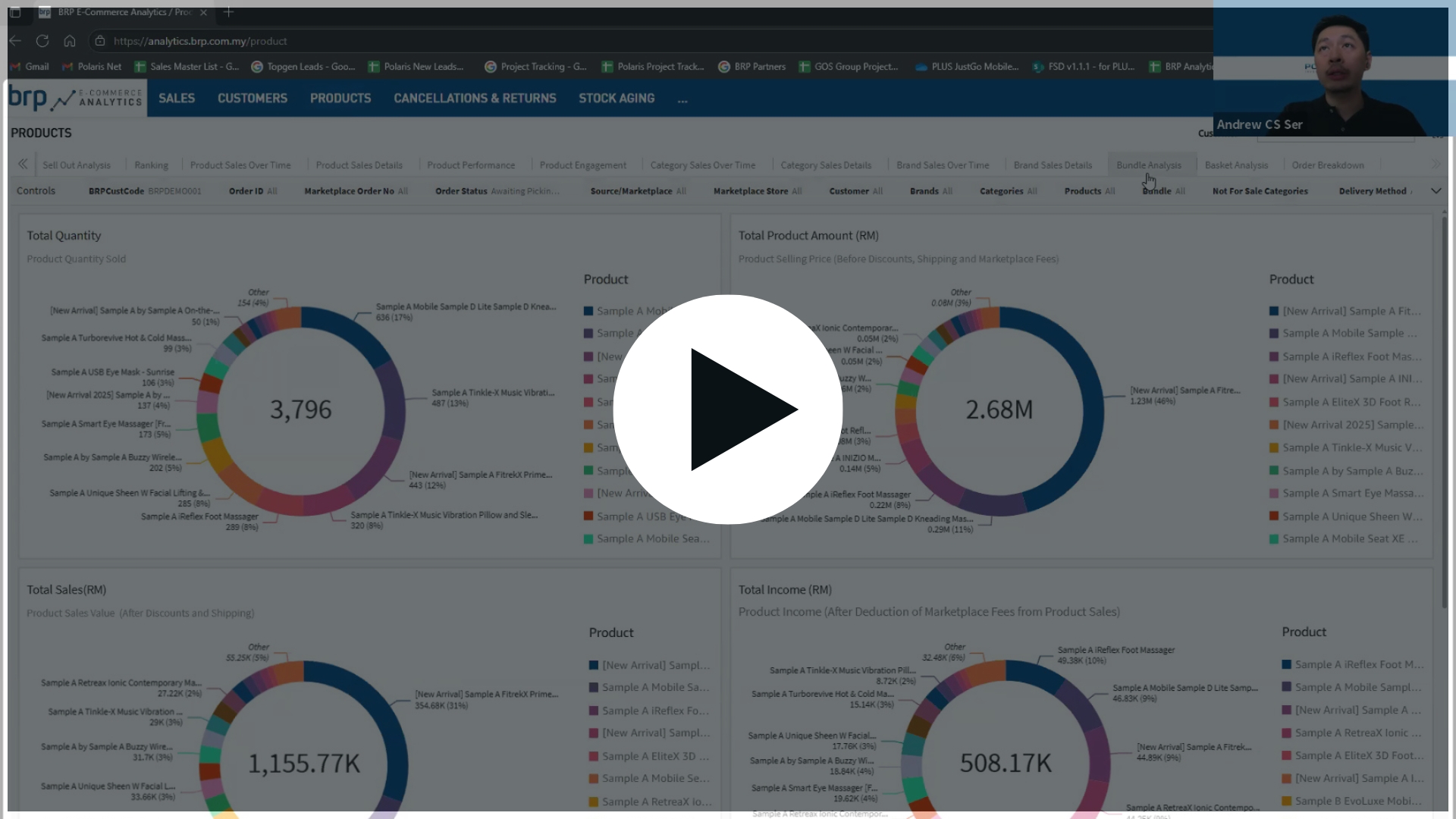
Task: Click the browser home icon
Action: pos(70,41)
